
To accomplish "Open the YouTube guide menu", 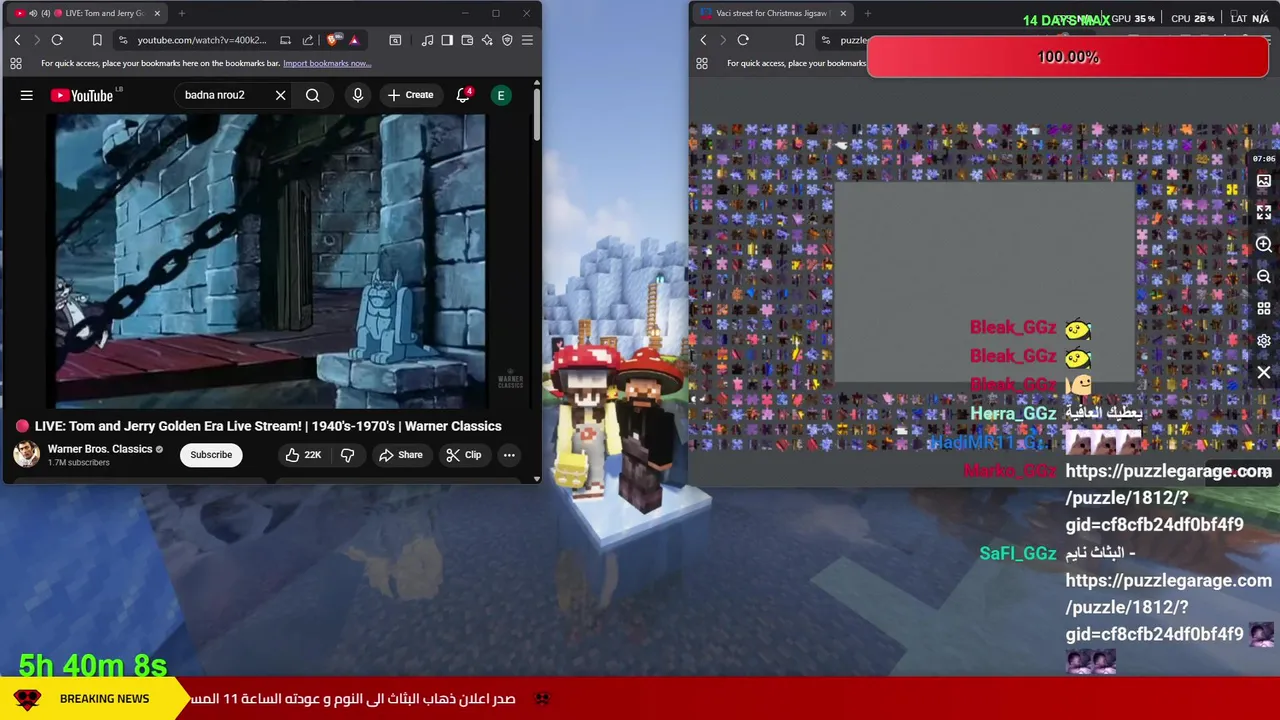I will pos(27,95).
